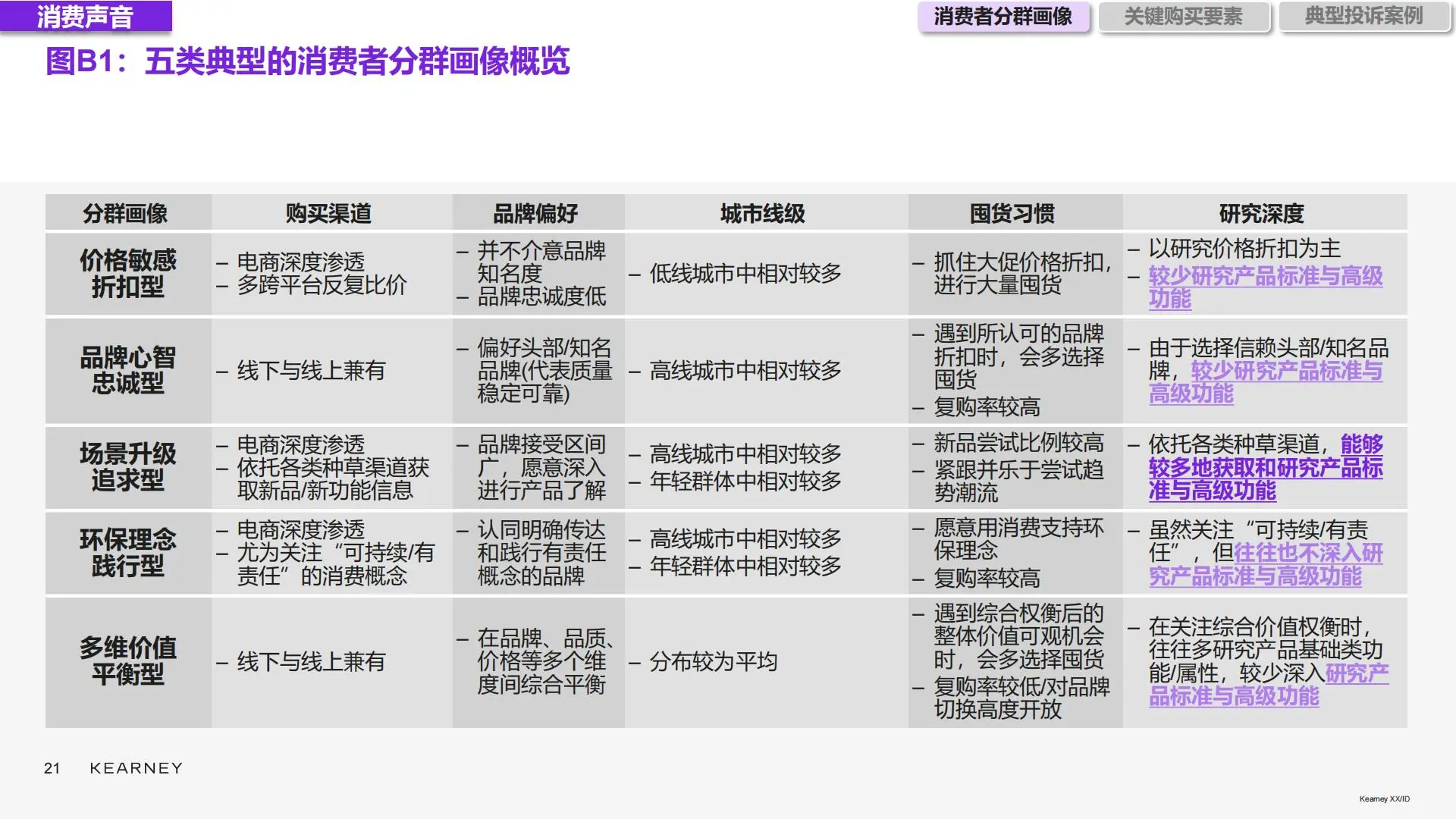
Task: Open the 典型投诉案例 tab
Action: (1364, 17)
